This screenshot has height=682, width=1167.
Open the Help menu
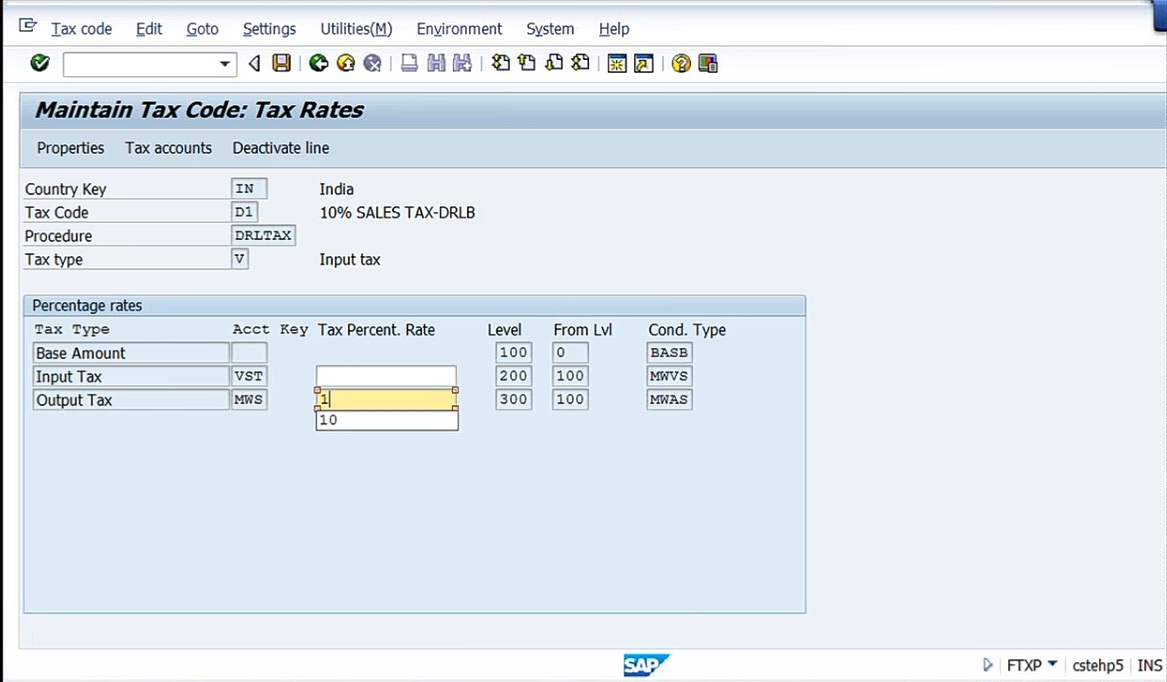614,29
